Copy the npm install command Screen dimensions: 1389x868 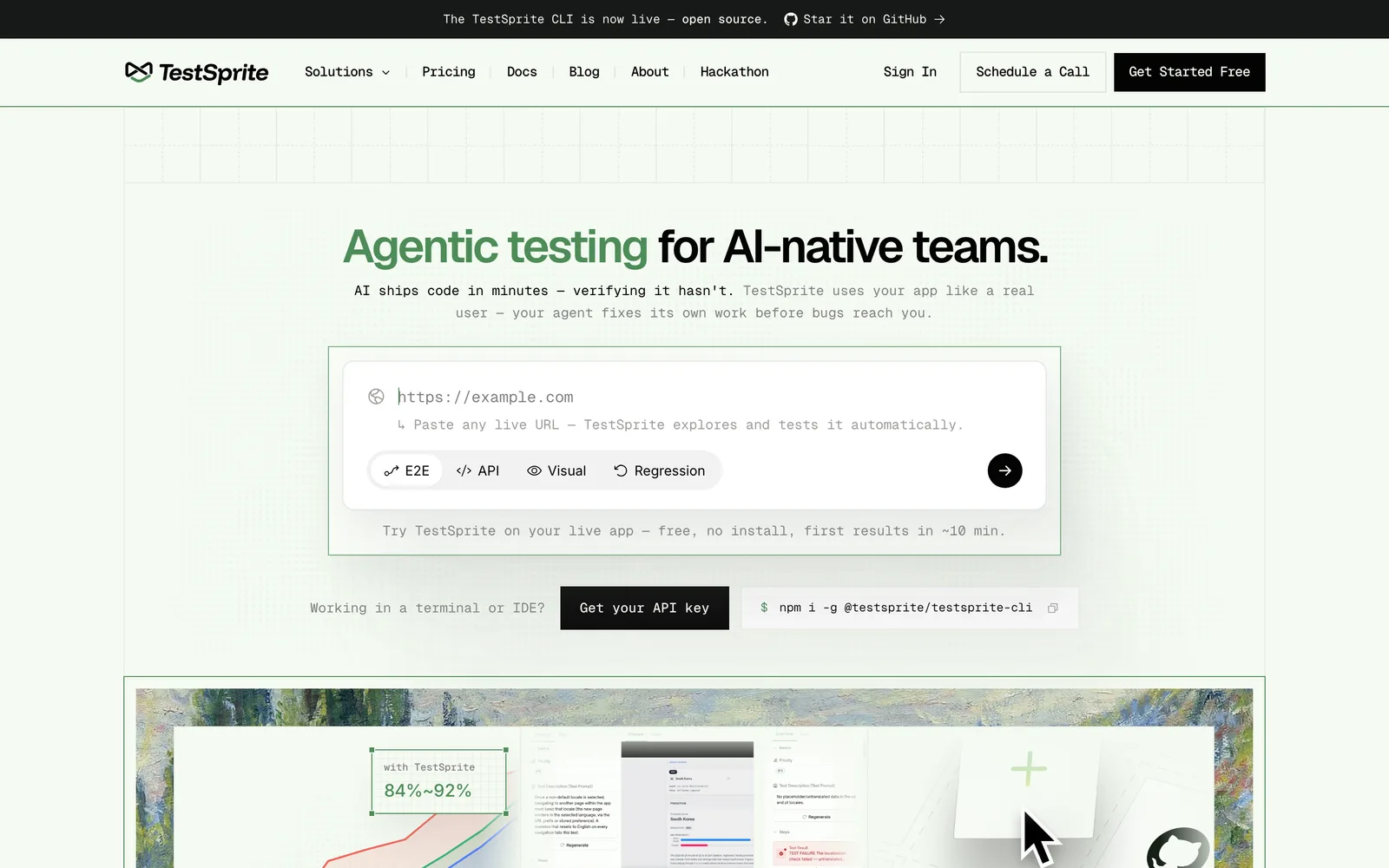tap(1053, 608)
